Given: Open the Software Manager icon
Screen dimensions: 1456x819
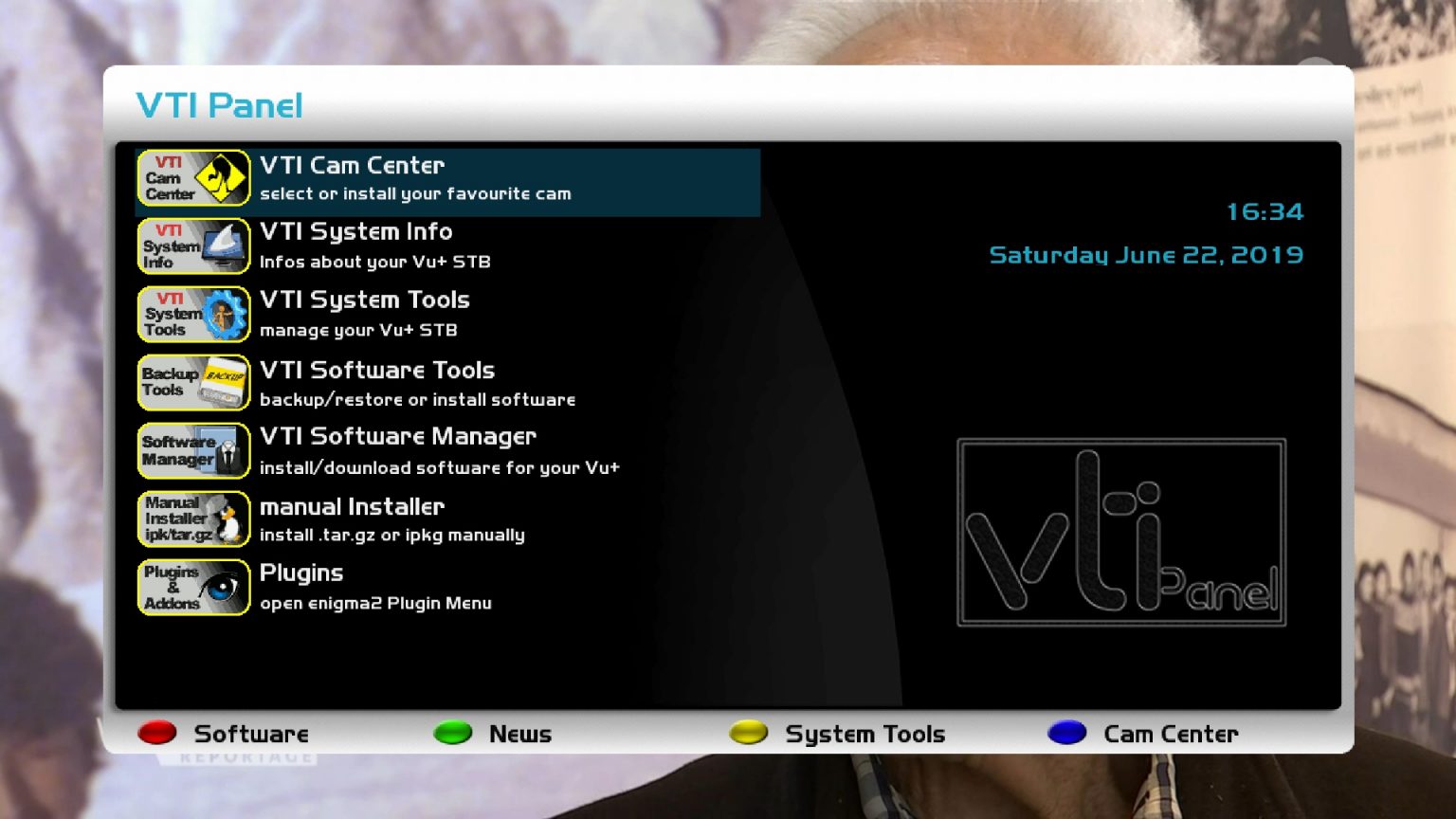Looking at the screenshot, I should click(193, 451).
